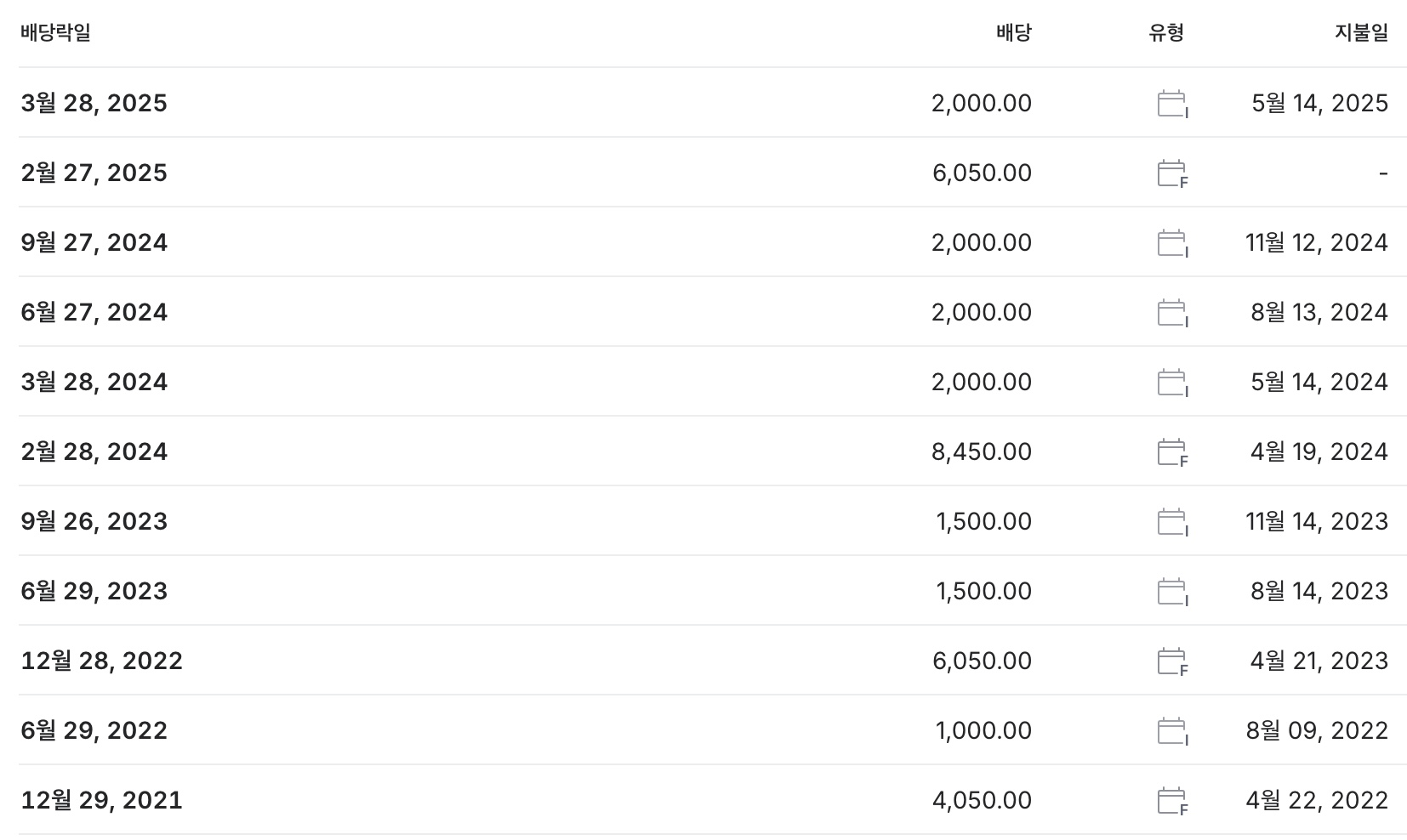This screenshot has width=1407, height=840.
Task: Click the type icon in 9월 26, 2023 row
Action: [x=1172, y=522]
